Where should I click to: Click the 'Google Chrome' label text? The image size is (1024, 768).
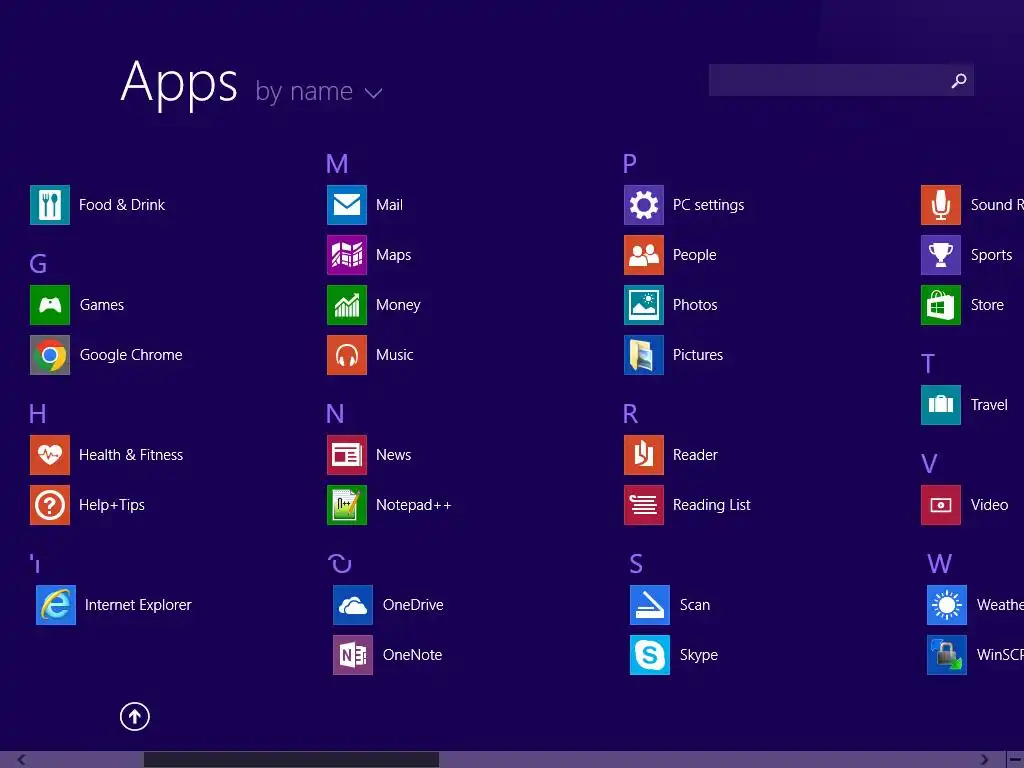(131, 355)
